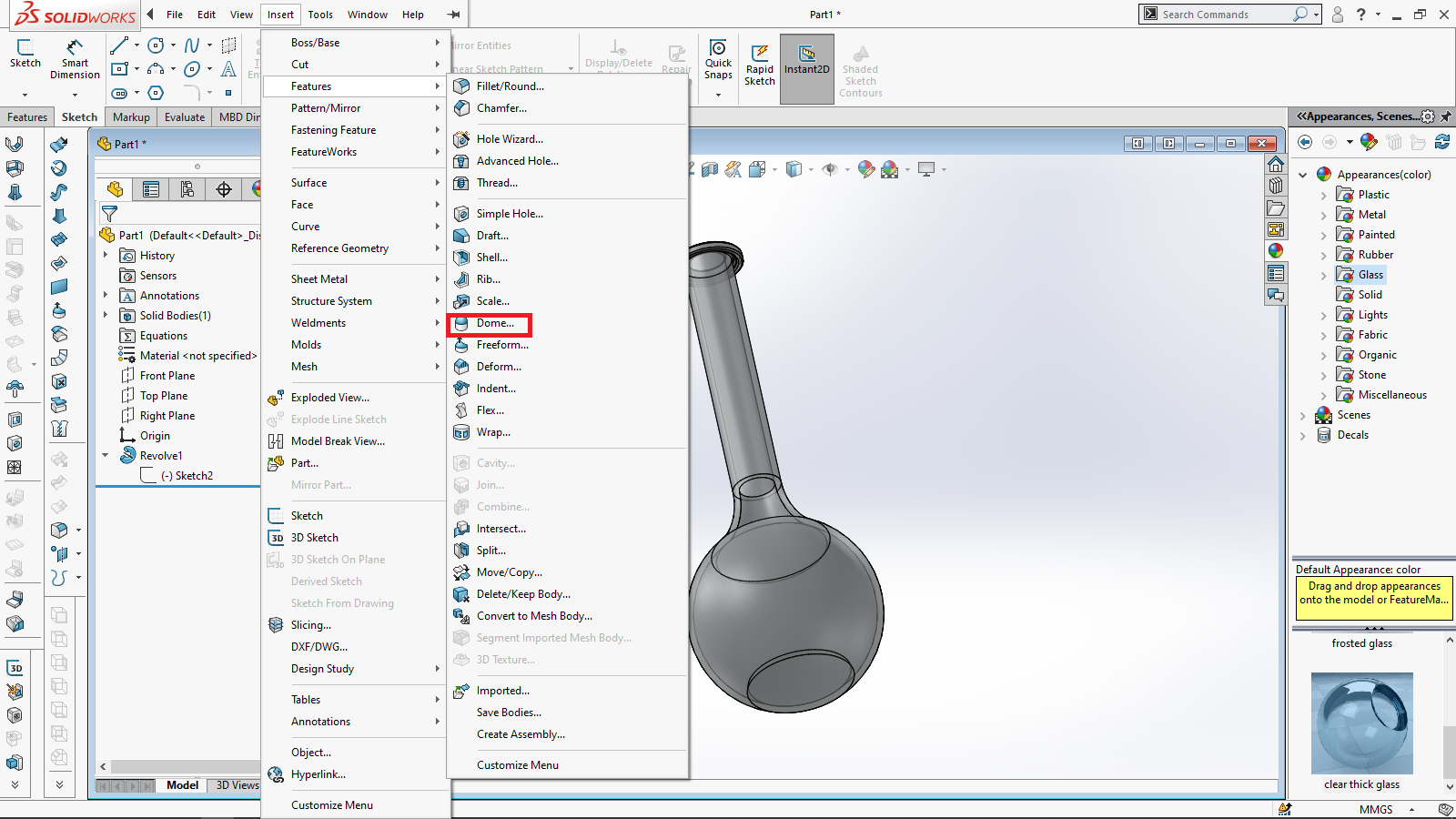The width and height of the screenshot is (1456, 819).
Task: Click the appearance color wheel icon
Action: click(1368, 142)
